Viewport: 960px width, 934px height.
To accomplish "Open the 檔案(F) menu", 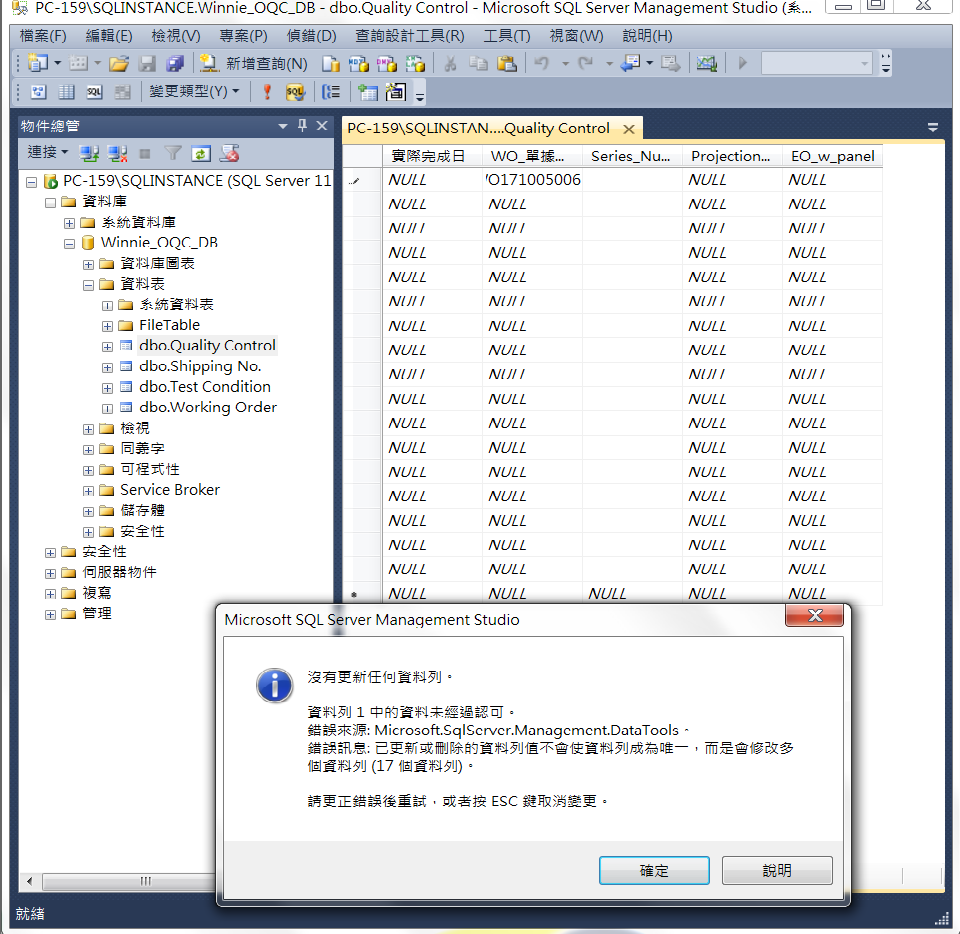I will pos(43,35).
